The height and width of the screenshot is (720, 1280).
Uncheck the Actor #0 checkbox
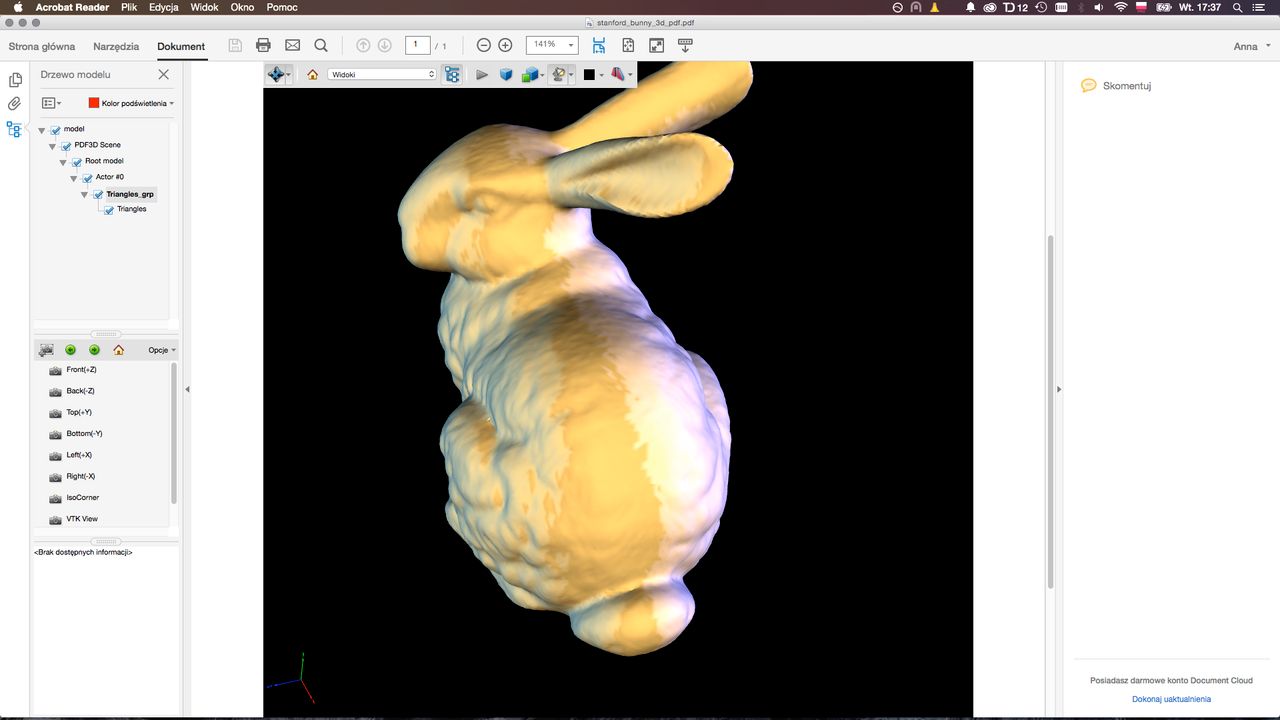pyautogui.click(x=88, y=178)
